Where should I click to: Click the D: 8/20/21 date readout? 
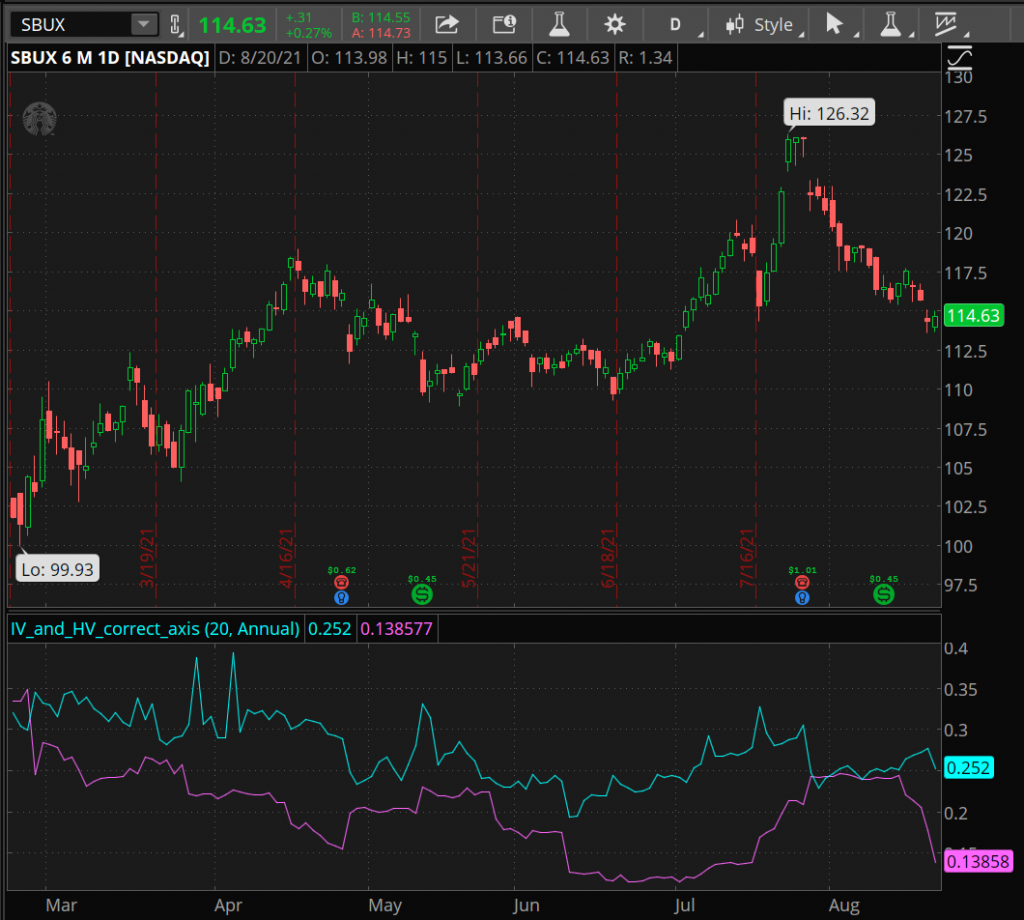click(260, 58)
